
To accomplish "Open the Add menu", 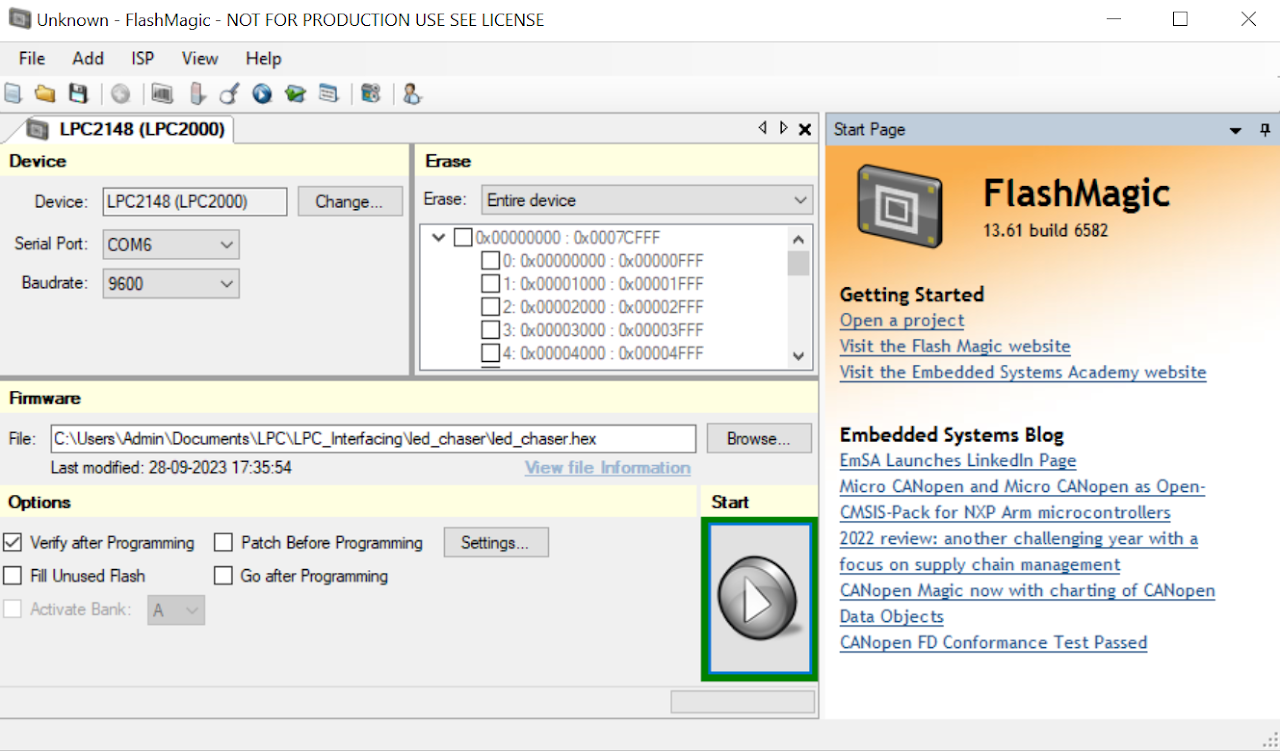I will pos(88,59).
